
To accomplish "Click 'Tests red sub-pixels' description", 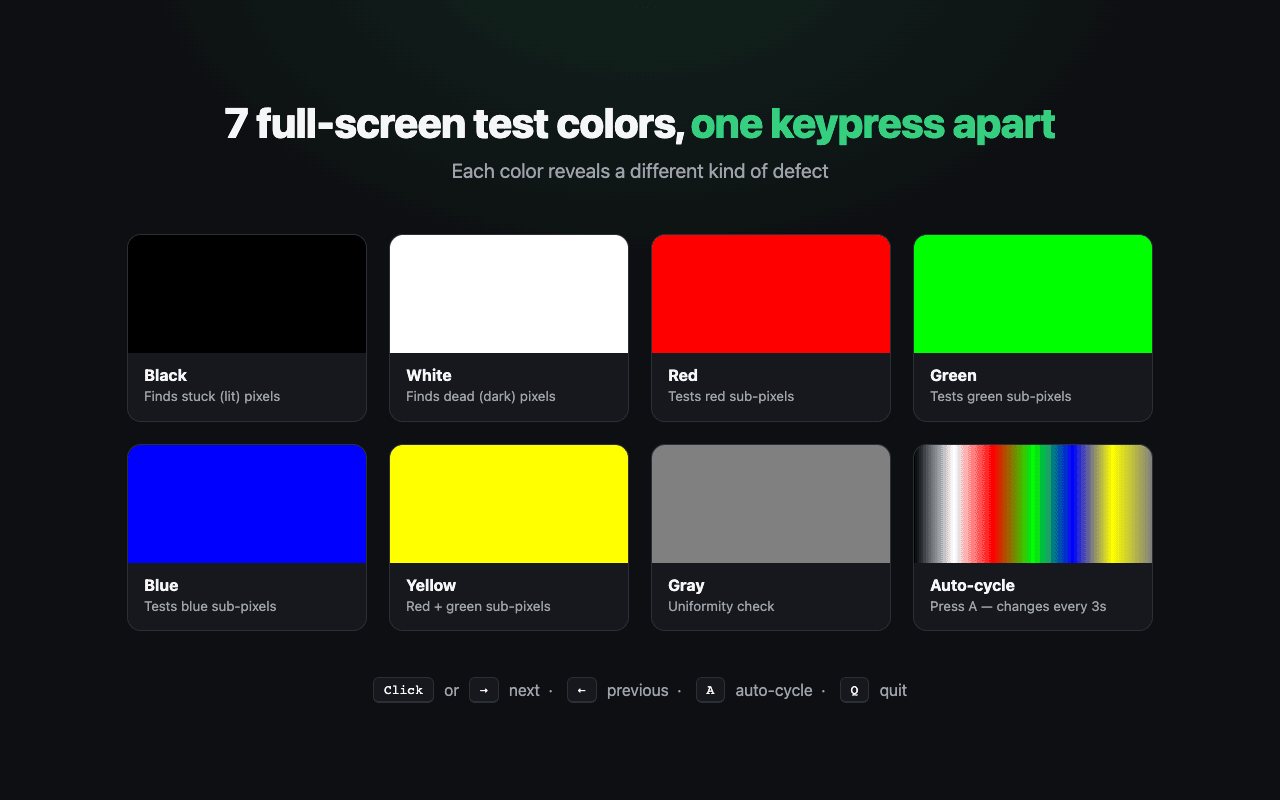I will (x=731, y=397).
